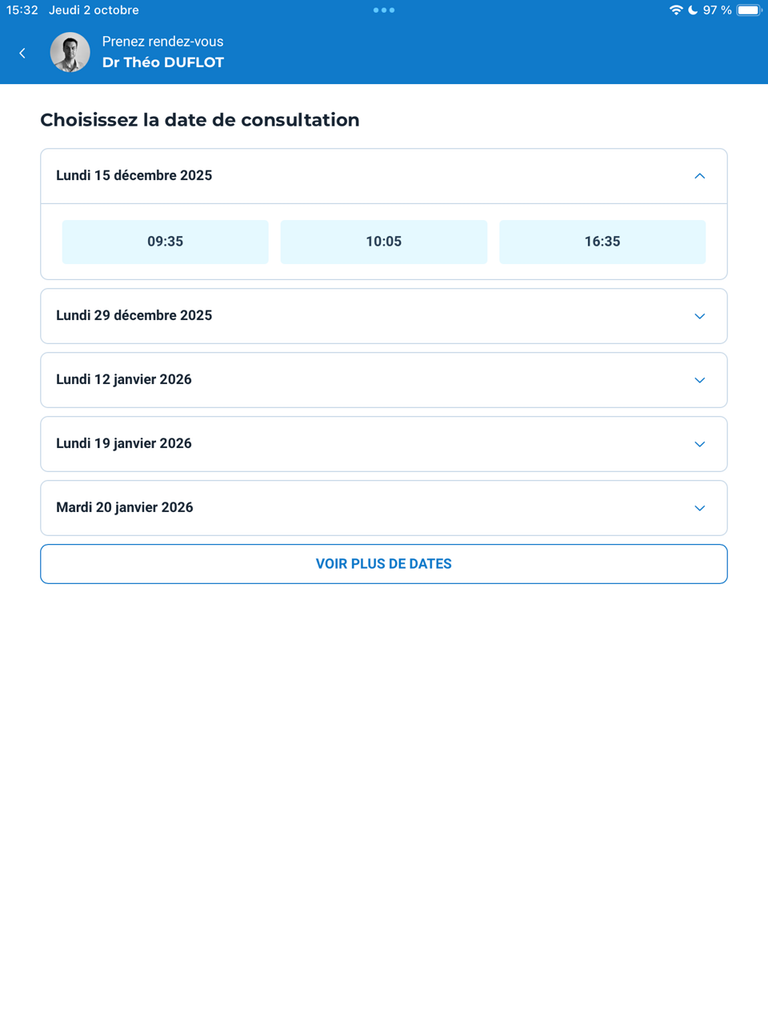768x1024 pixels.
Task: Tap the Dr Théo DUFLOT header name
Action: (x=163, y=63)
